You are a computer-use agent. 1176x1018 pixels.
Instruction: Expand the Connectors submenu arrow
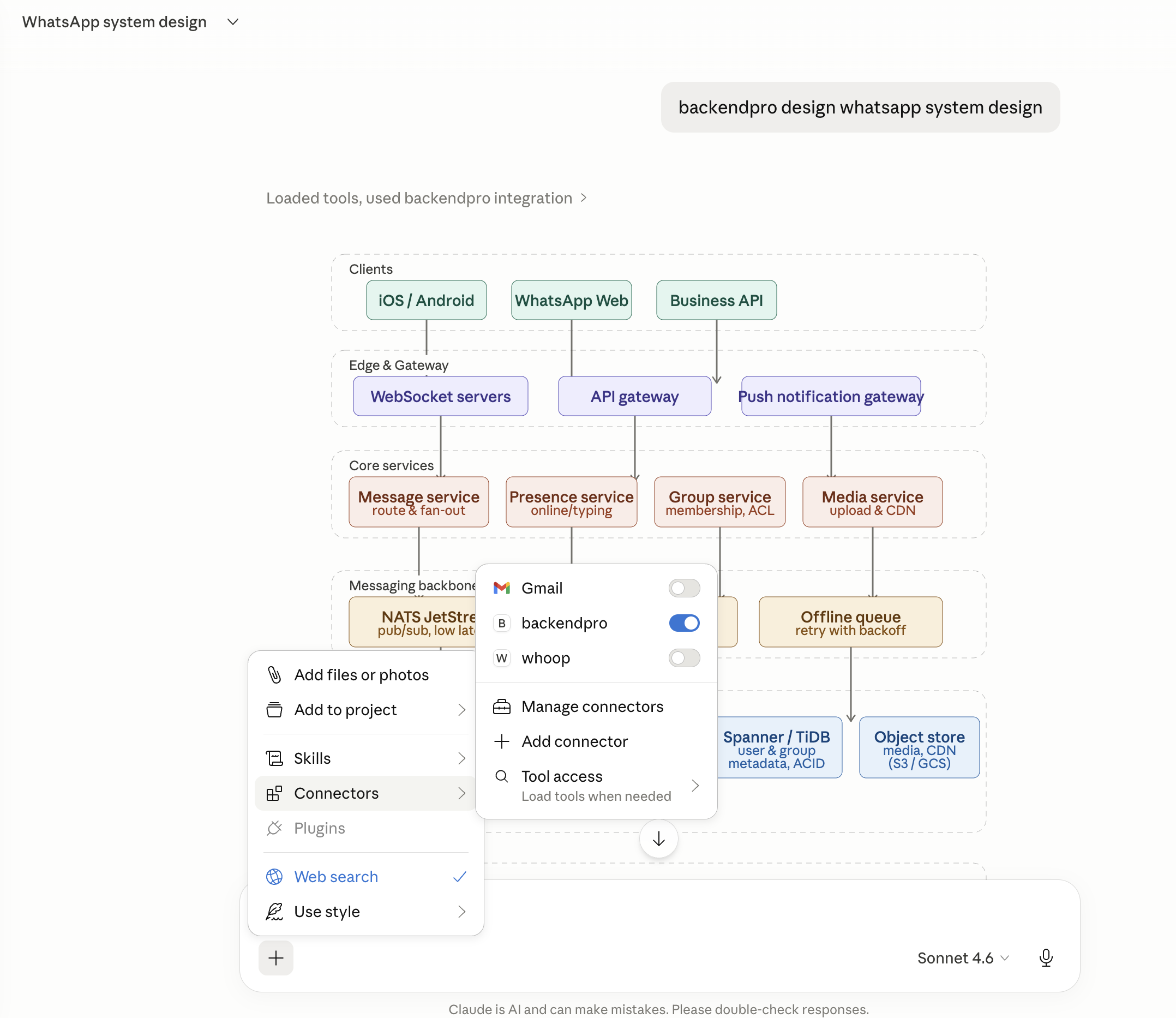pyautogui.click(x=461, y=793)
